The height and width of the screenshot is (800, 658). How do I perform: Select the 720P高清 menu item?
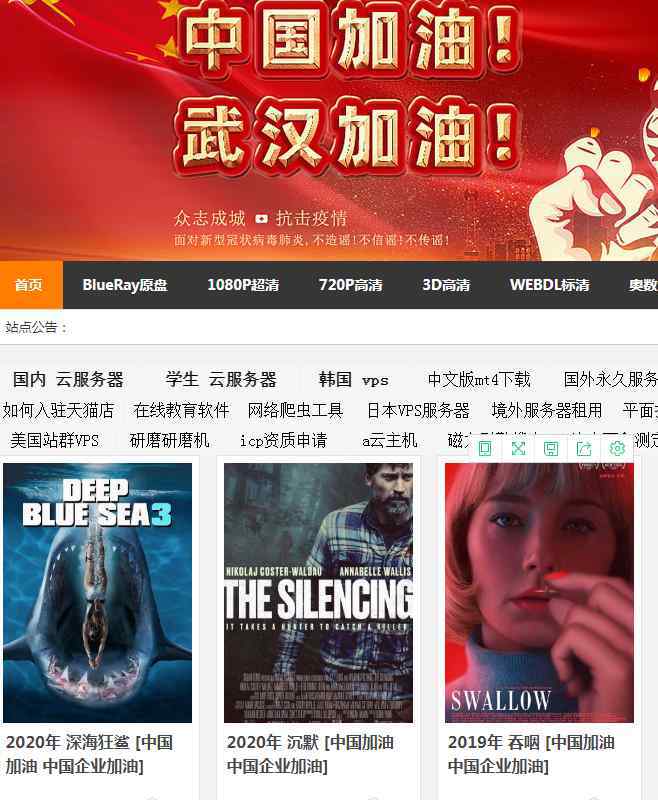click(x=350, y=285)
